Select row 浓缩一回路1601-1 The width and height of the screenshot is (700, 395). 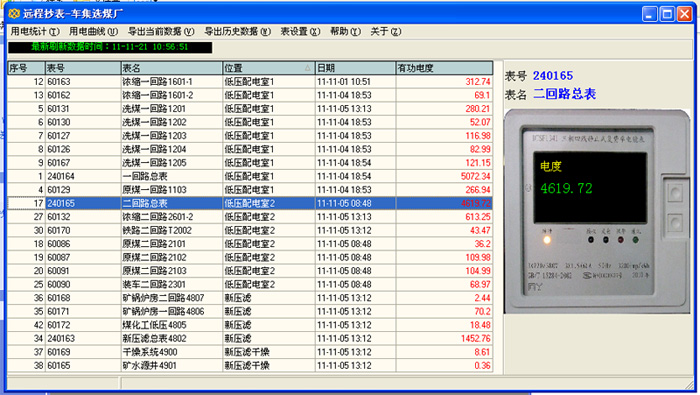pyautogui.click(x=250, y=82)
